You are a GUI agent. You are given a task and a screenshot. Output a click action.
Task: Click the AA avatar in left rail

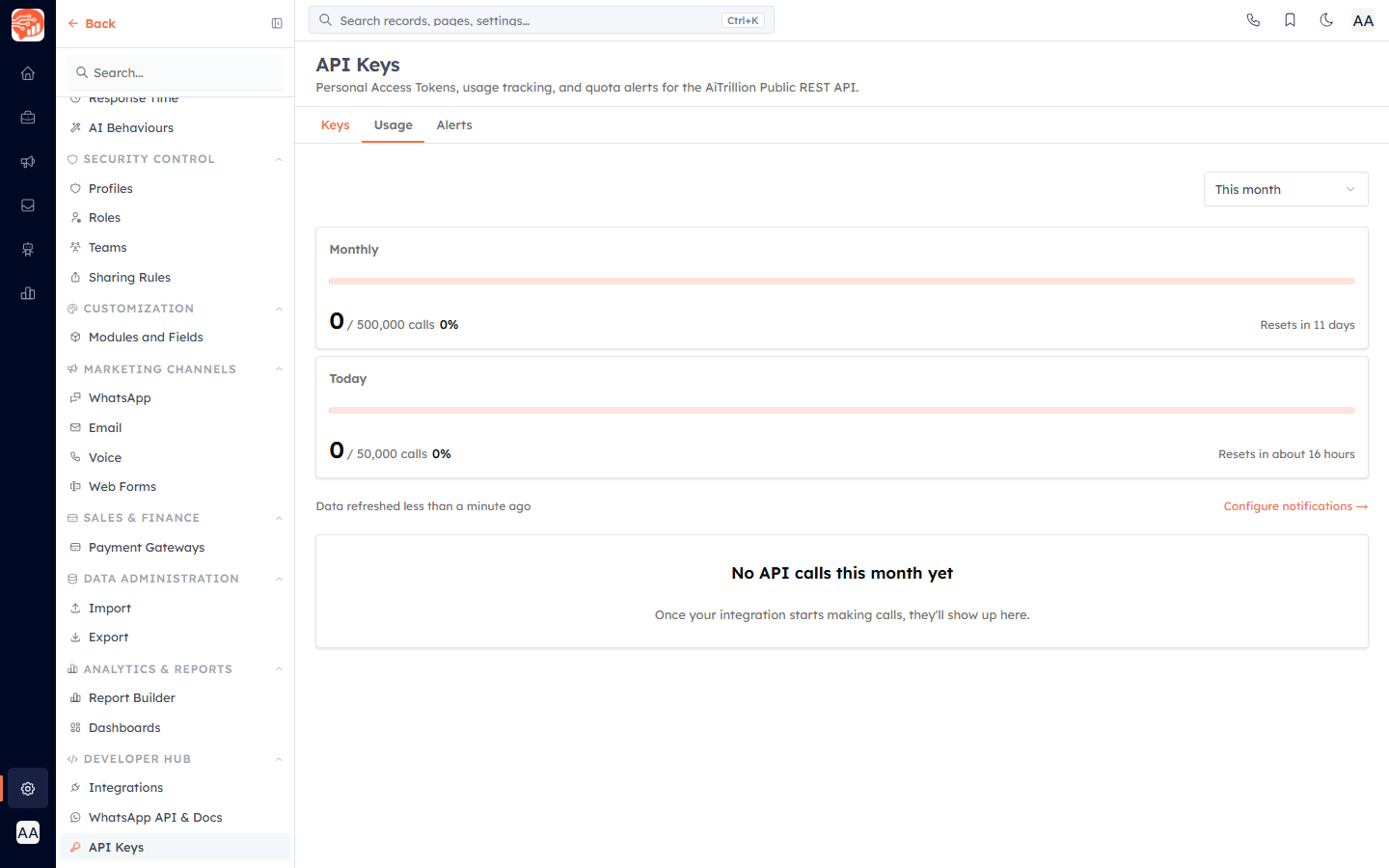[28, 832]
